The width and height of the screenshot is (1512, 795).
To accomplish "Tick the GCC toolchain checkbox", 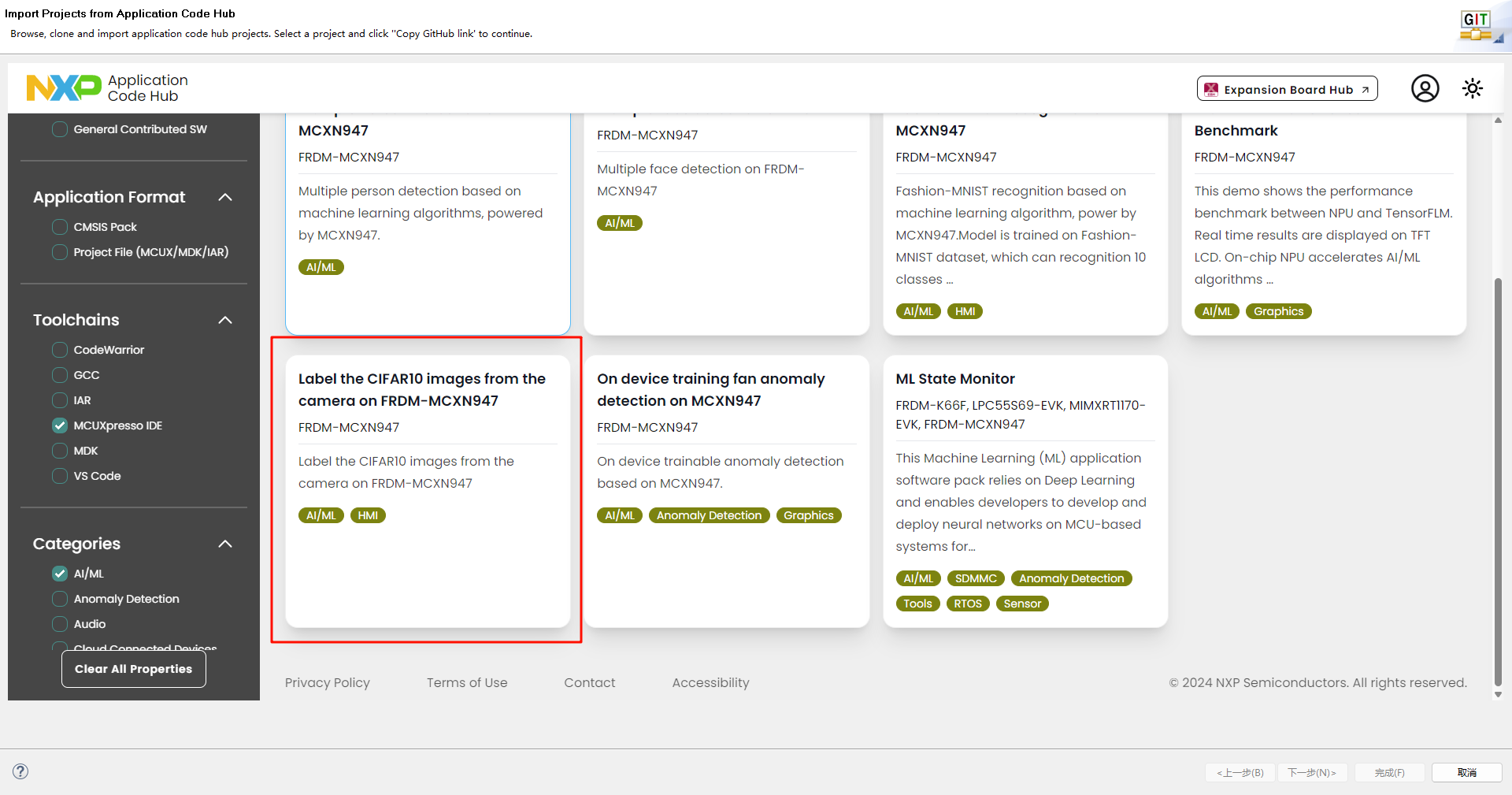I will (60, 375).
